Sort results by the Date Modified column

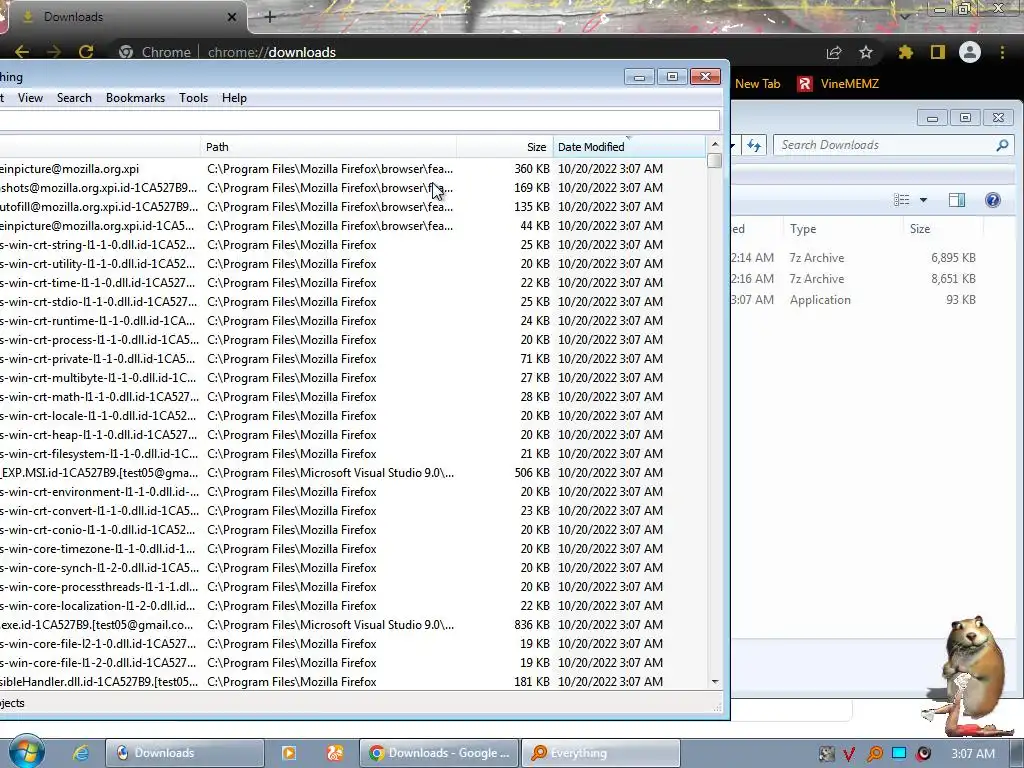[x=630, y=147]
